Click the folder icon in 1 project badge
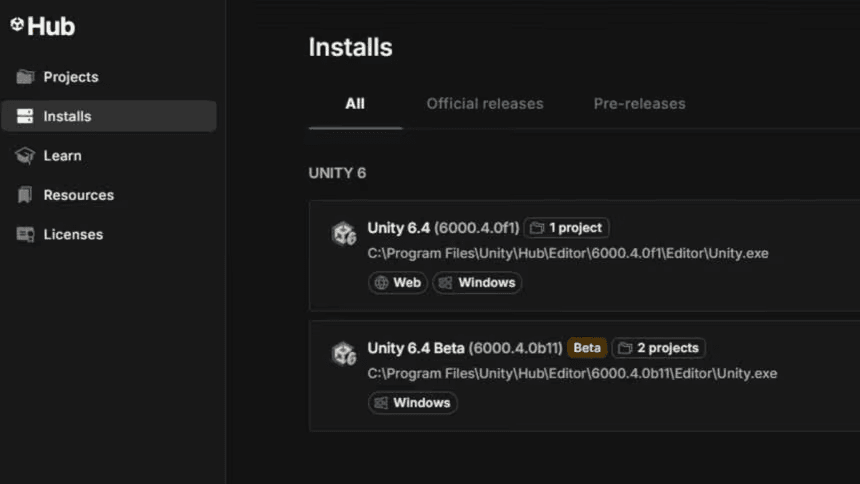 coord(537,228)
